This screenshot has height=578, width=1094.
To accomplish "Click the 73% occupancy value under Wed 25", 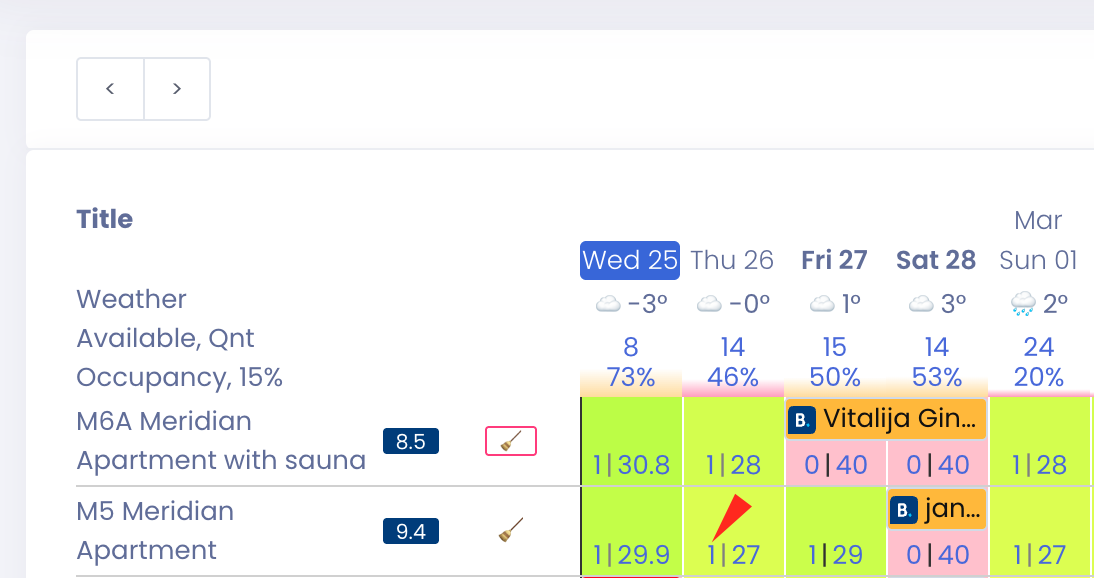I will [630, 378].
